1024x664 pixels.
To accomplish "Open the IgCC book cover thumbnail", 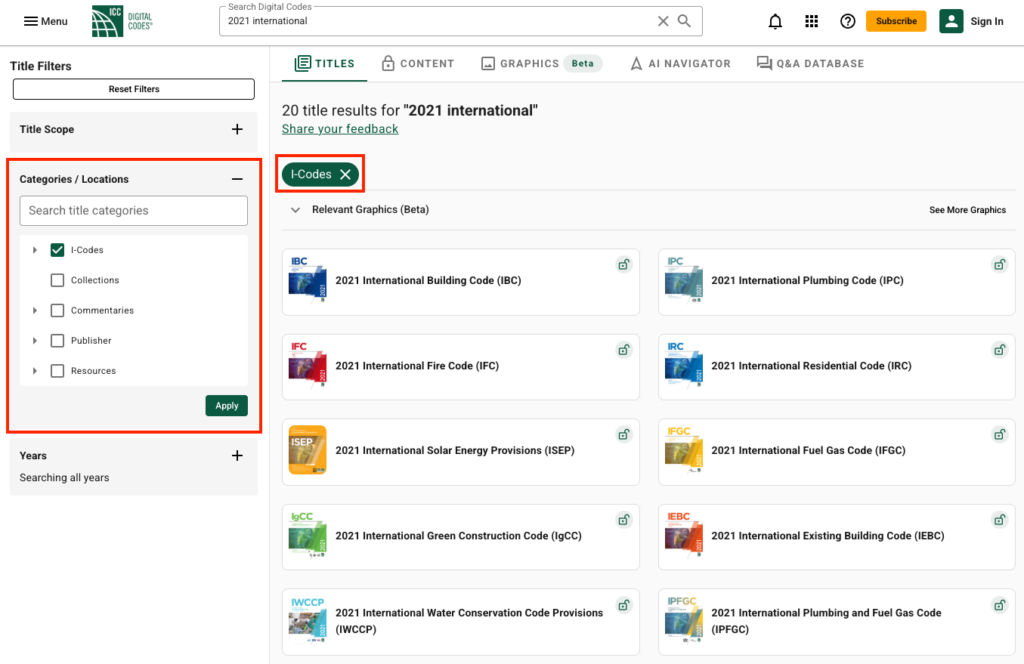I will tap(308, 535).
